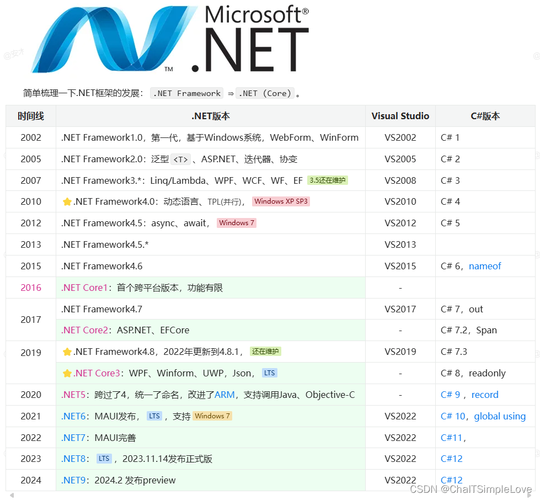The image size is (540, 500).
Task: Click the LTS badge in the .NET Core3 row
Action: pyautogui.click(x=269, y=373)
